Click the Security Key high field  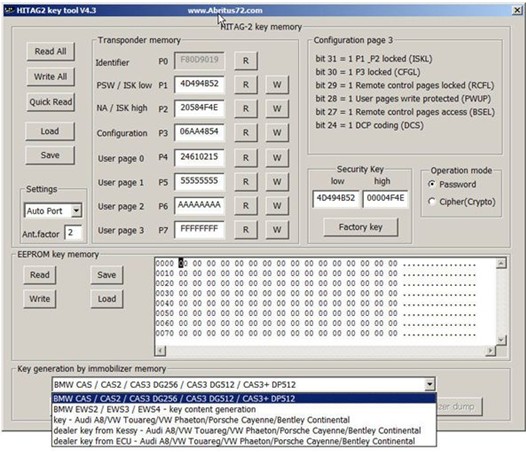click(385, 199)
